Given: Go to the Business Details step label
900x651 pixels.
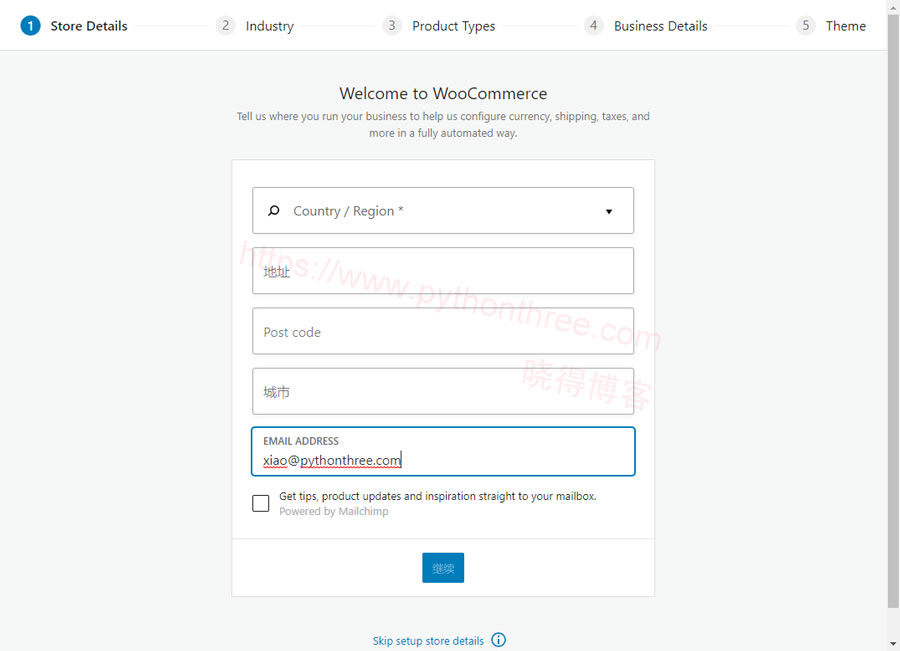Looking at the screenshot, I should [661, 26].
